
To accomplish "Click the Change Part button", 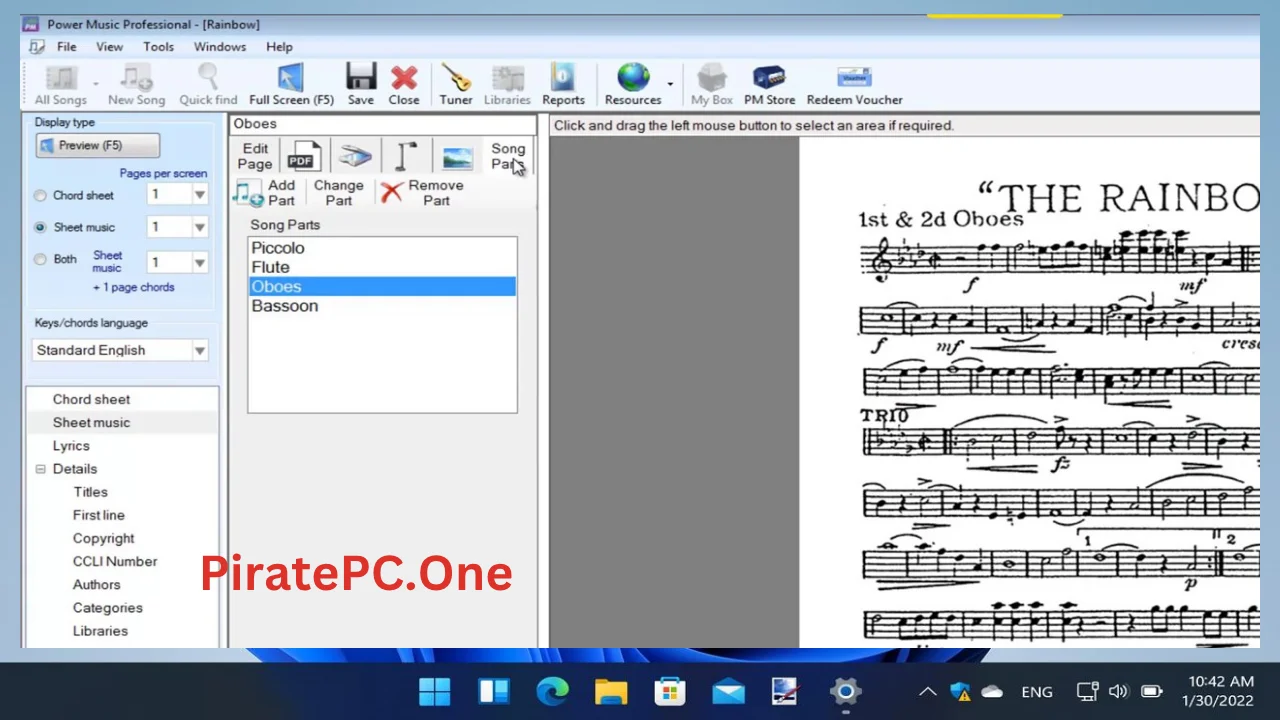I will tap(338, 192).
